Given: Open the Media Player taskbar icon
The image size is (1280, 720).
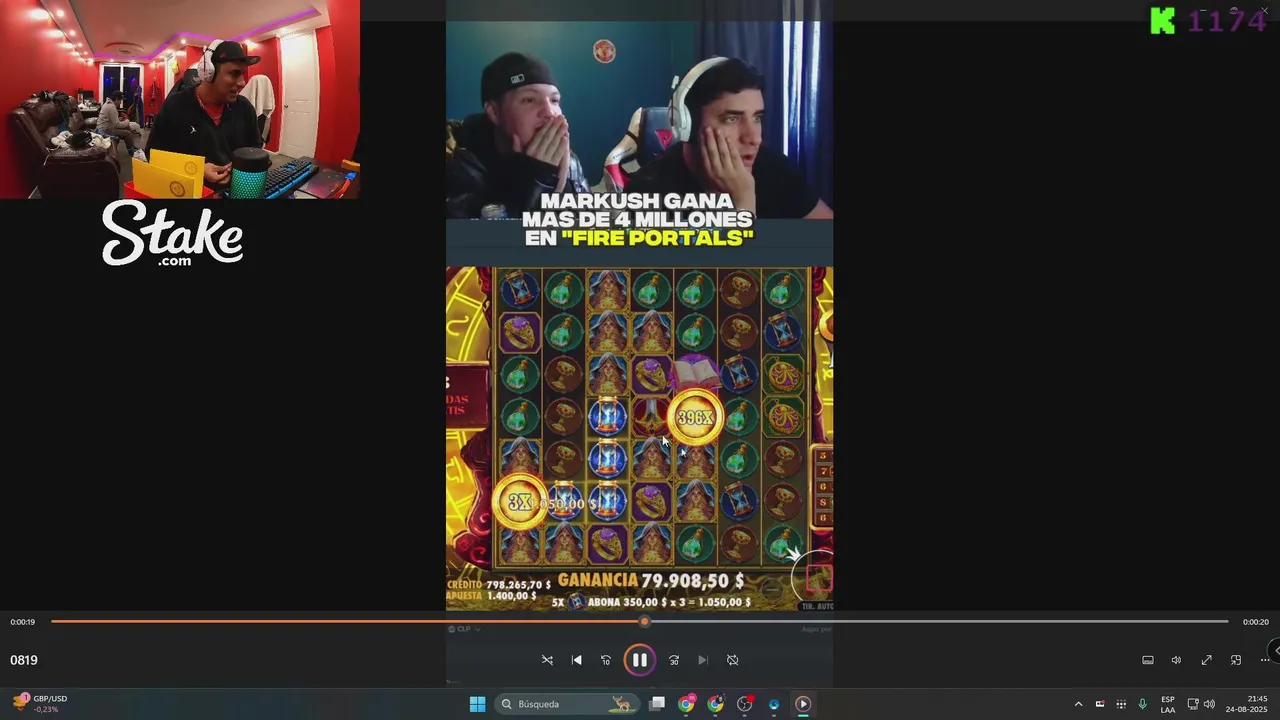Looking at the screenshot, I should click(x=803, y=704).
